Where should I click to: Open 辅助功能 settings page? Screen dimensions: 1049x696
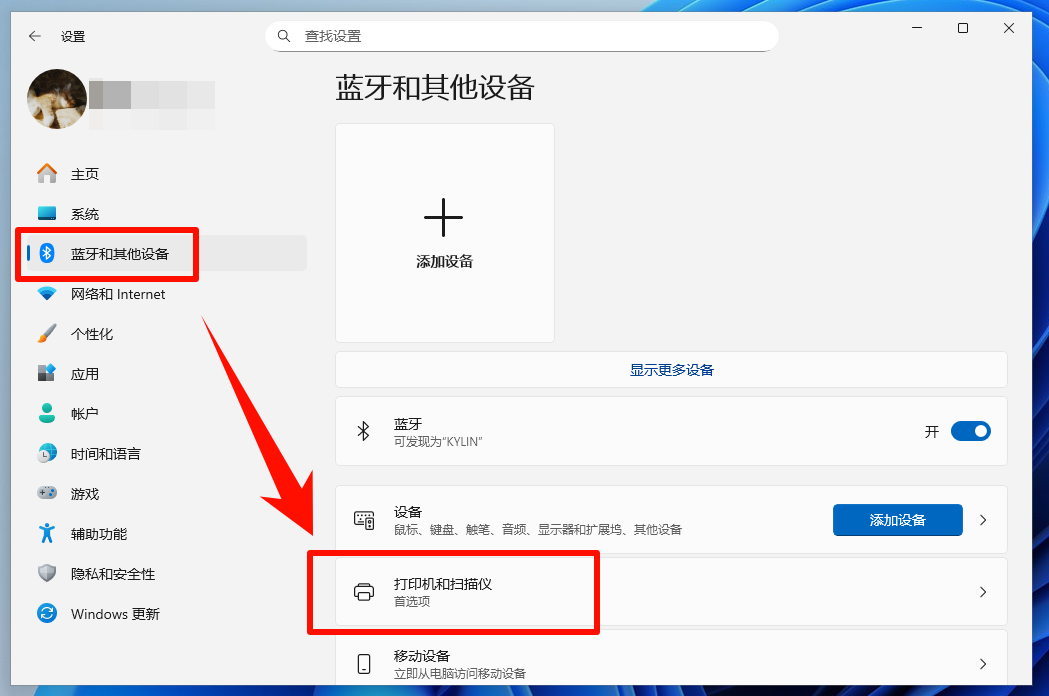pos(166,533)
